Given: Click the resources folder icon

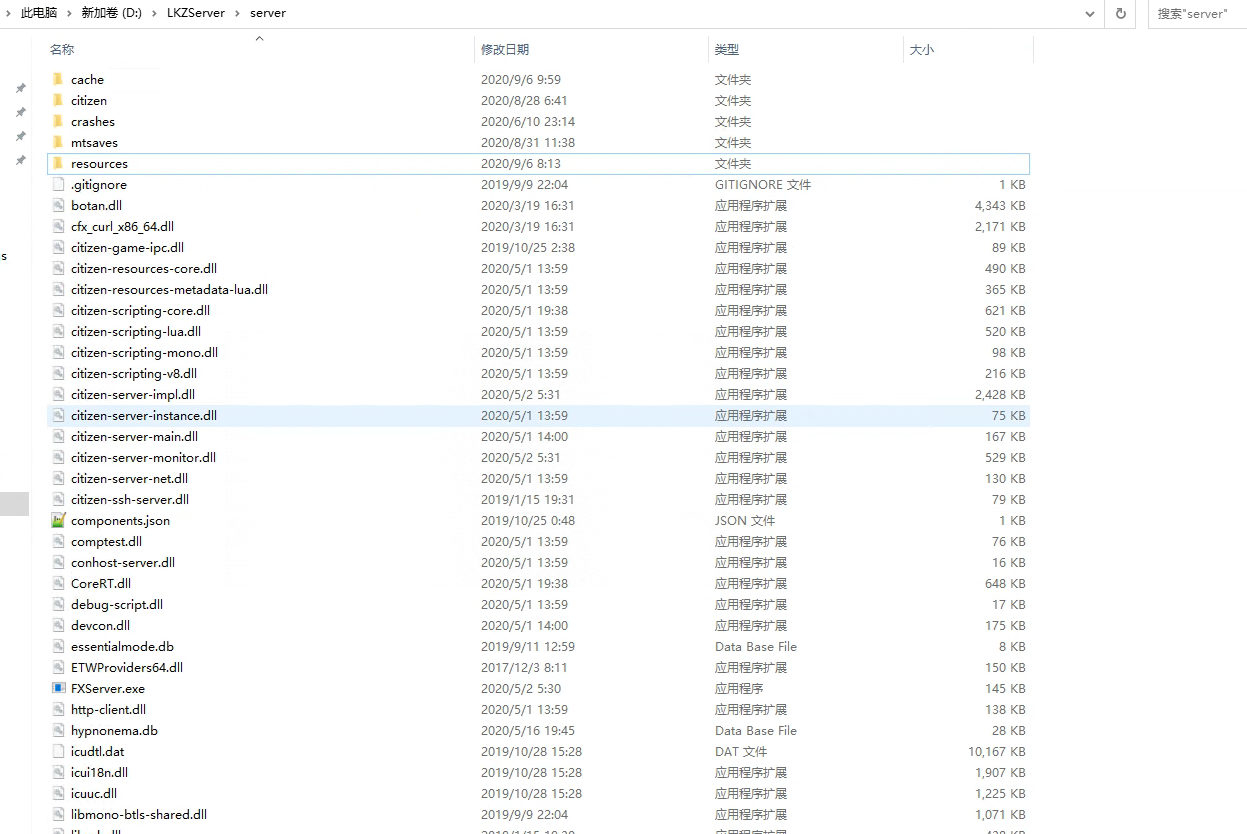Looking at the screenshot, I should tap(58, 163).
